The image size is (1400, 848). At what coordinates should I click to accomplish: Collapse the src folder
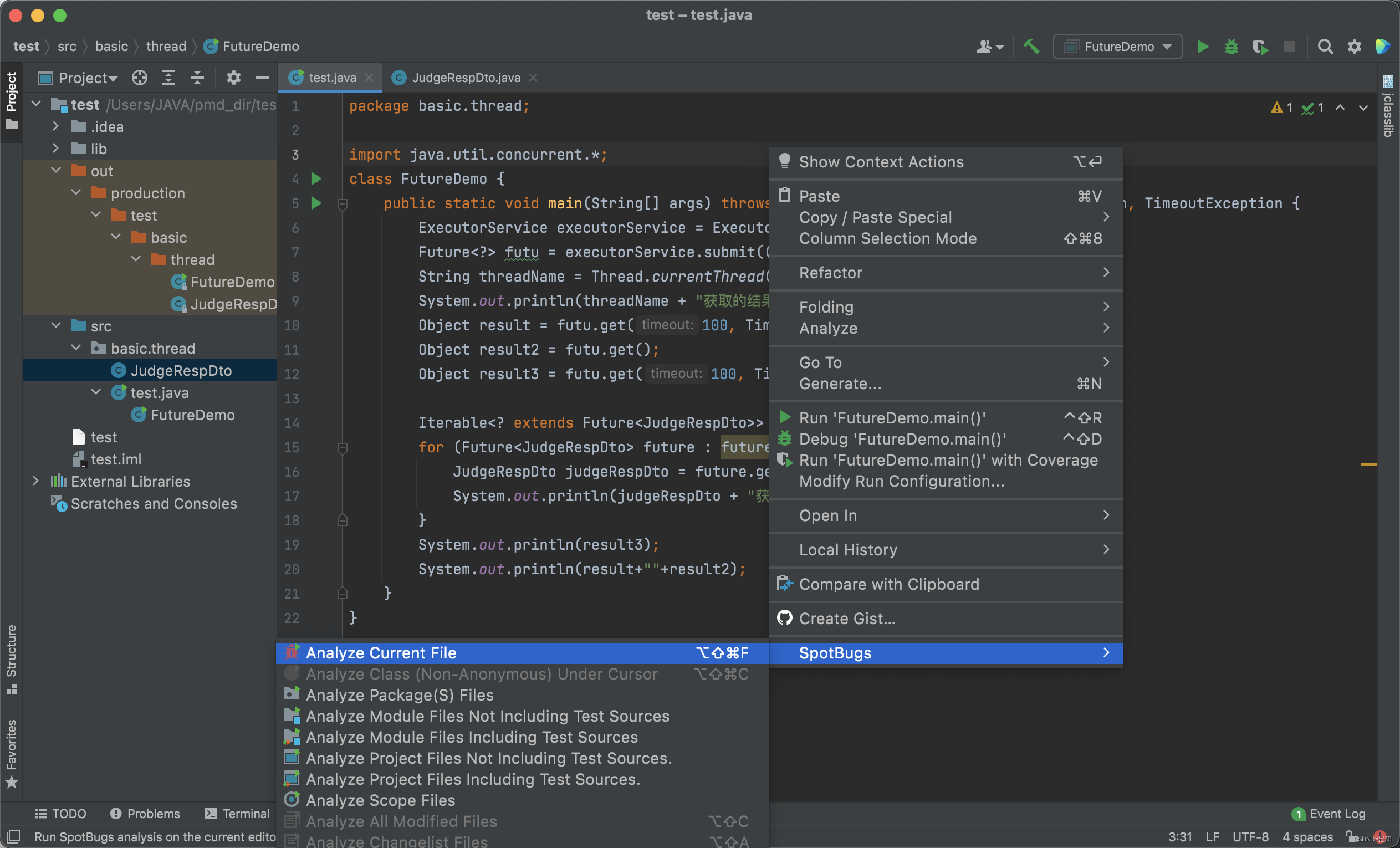pyautogui.click(x=55, y=326)
